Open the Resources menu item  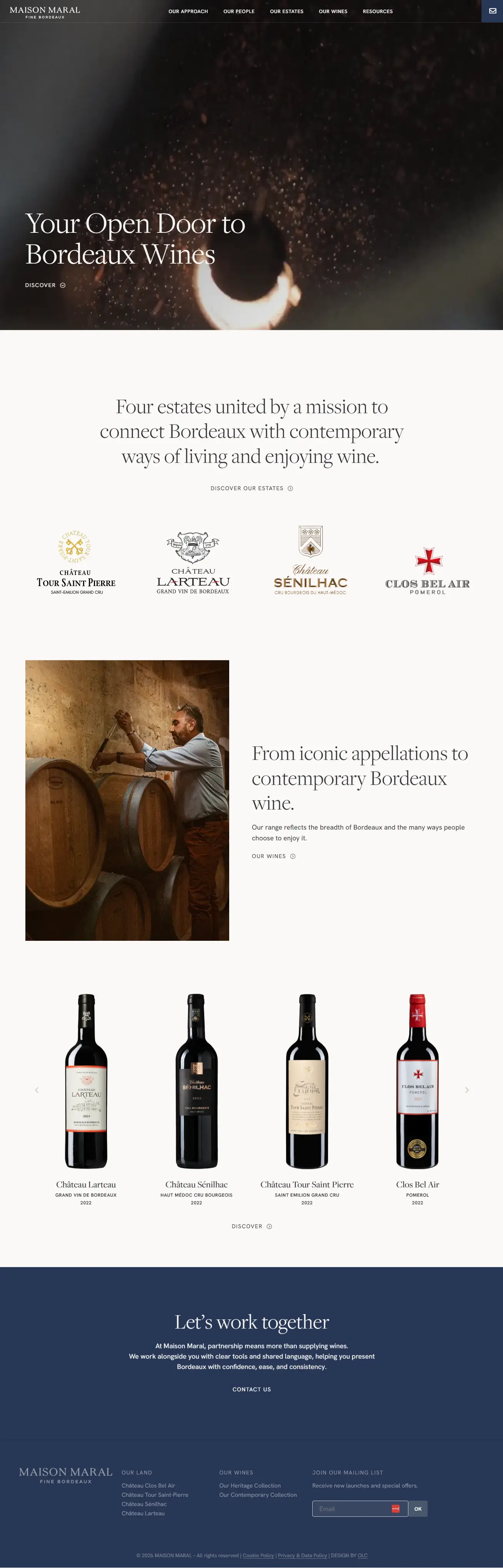click(x=378, y=12)
